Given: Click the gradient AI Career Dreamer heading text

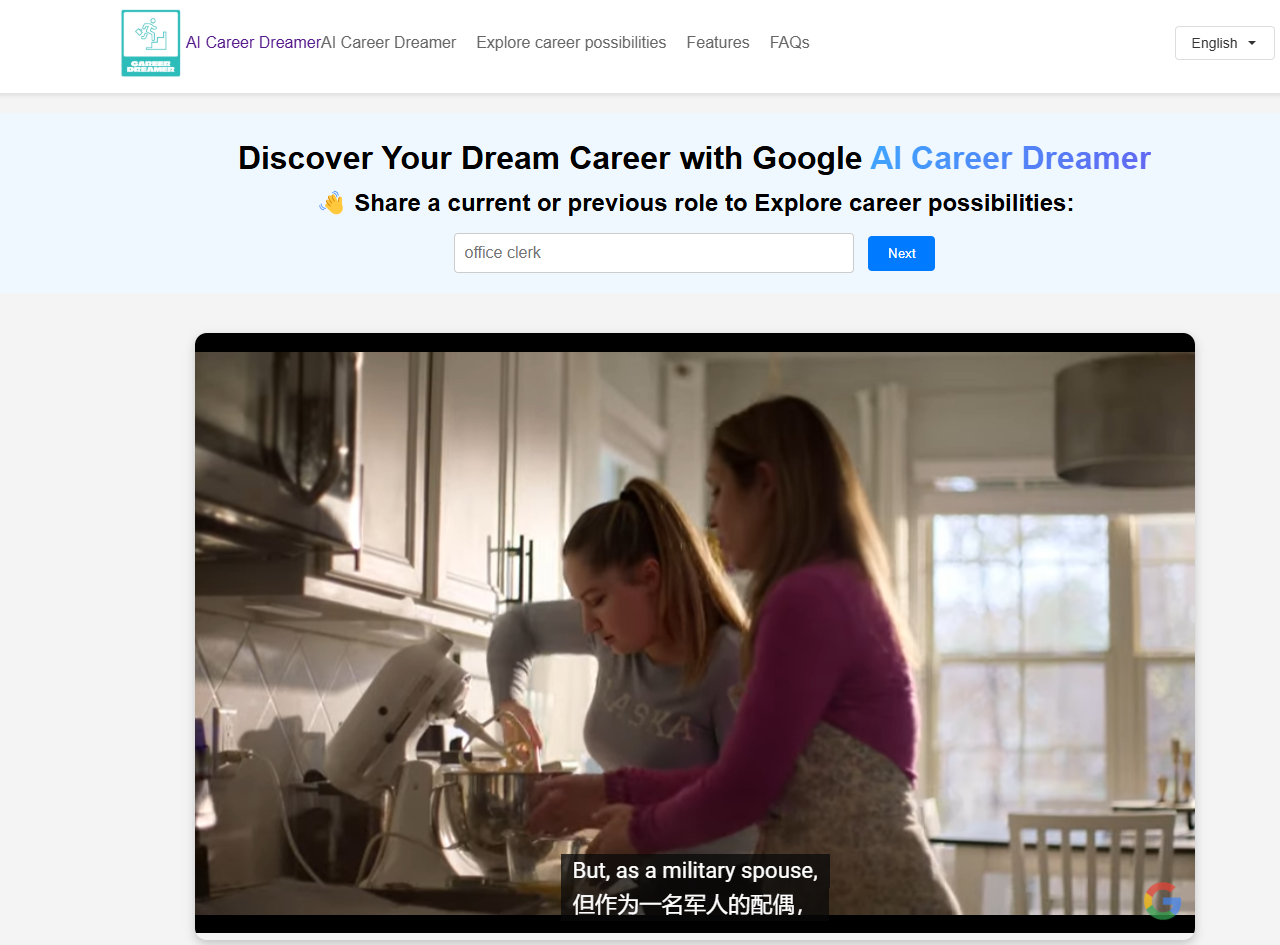Looking at the screenshot, I should coord(1010,158).
